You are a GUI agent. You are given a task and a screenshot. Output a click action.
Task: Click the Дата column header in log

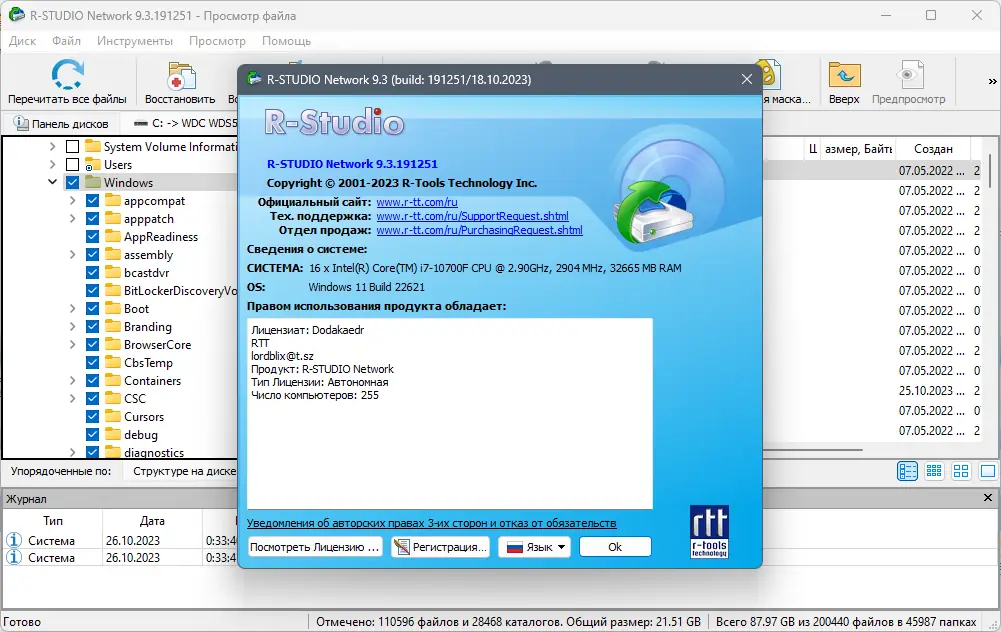[x=152, y=521]
